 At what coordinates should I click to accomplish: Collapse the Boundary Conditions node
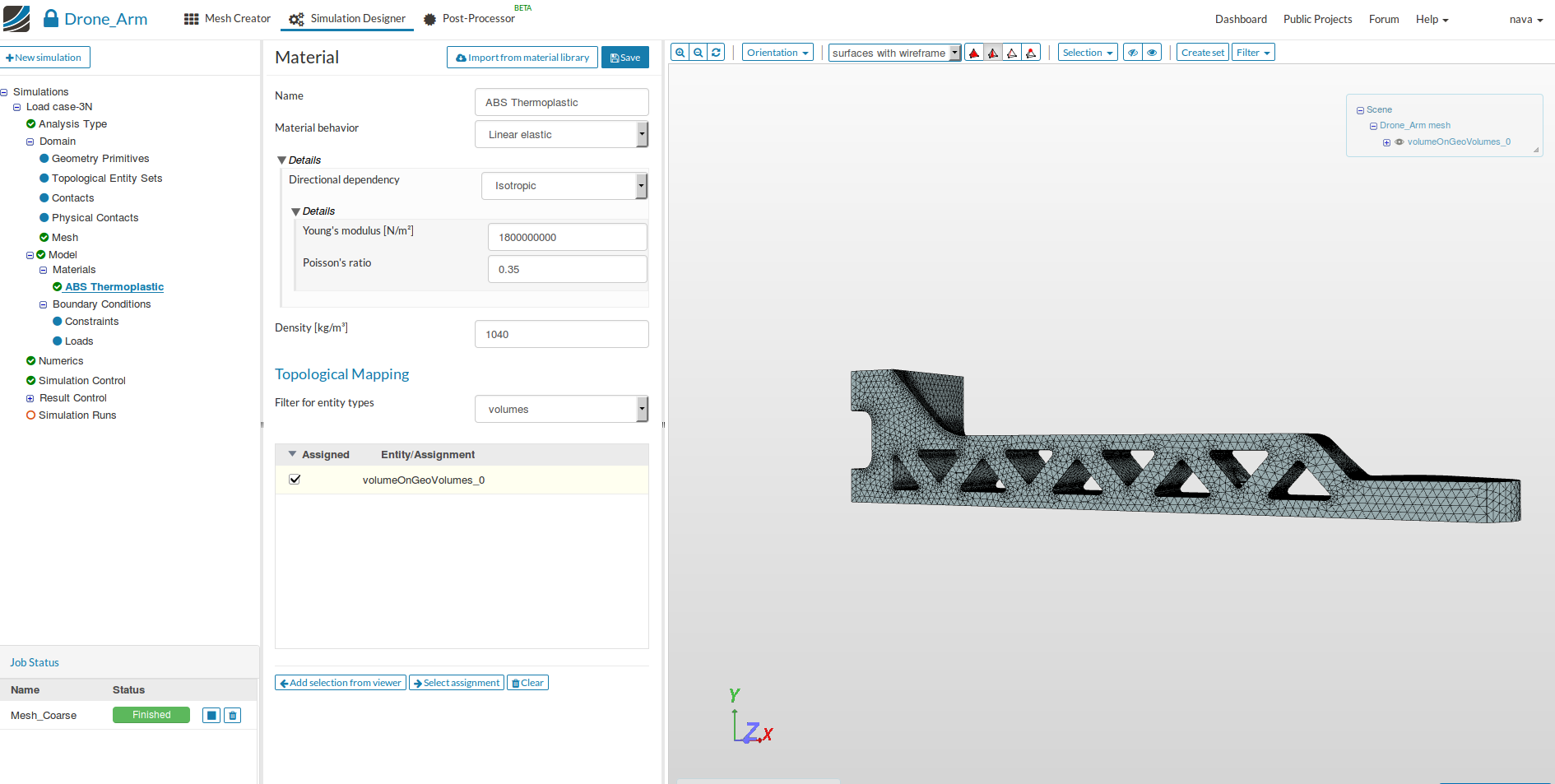[x=43, y=304]
